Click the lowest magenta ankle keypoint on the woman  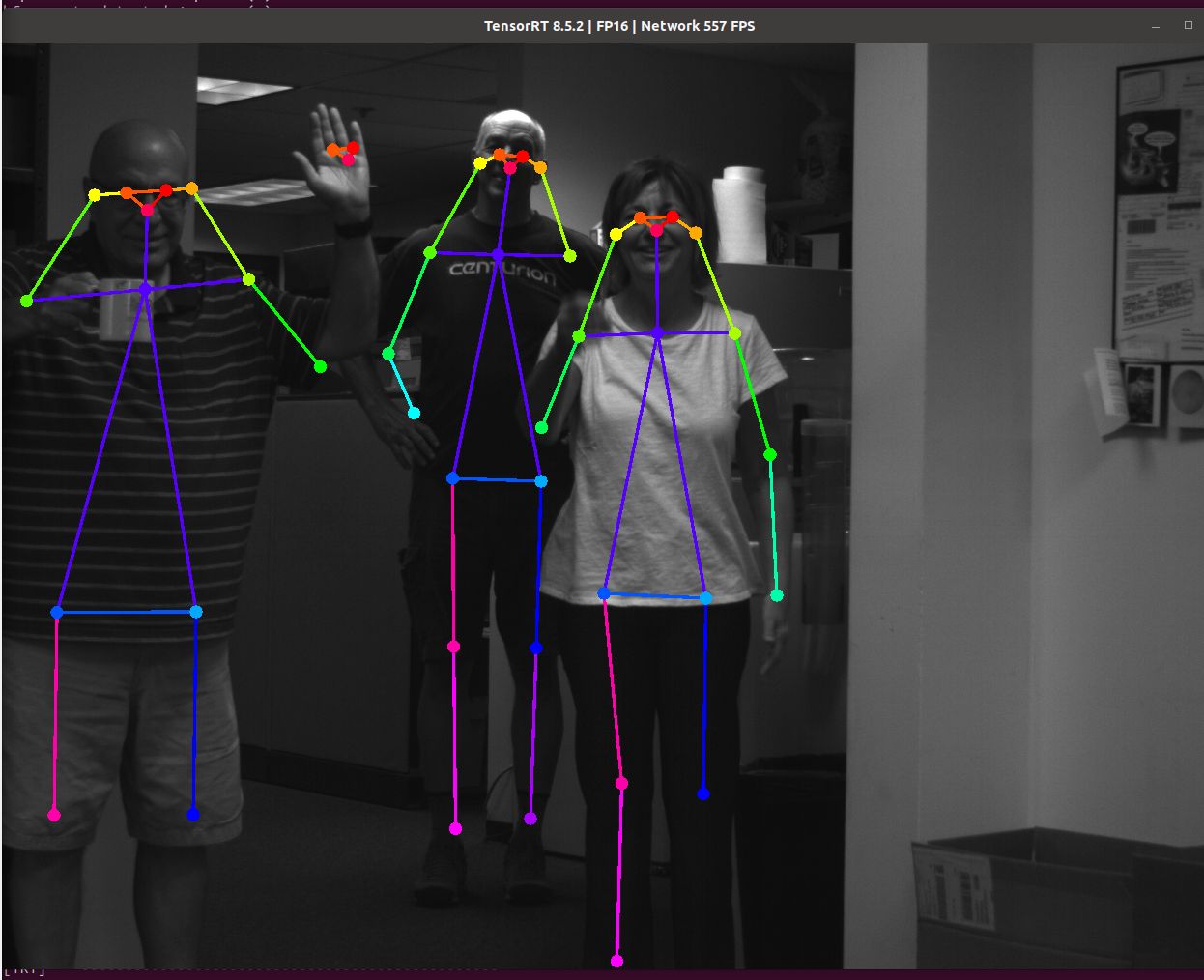pyautogui.click(x=616, y=961)
